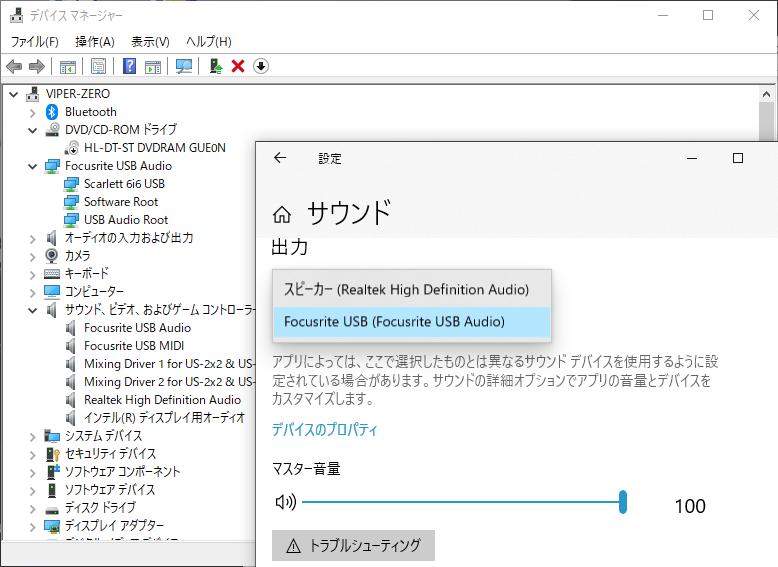Click the セキュリティ デバイス key icon
Screen dimensions: 778x567
[52, 454]
